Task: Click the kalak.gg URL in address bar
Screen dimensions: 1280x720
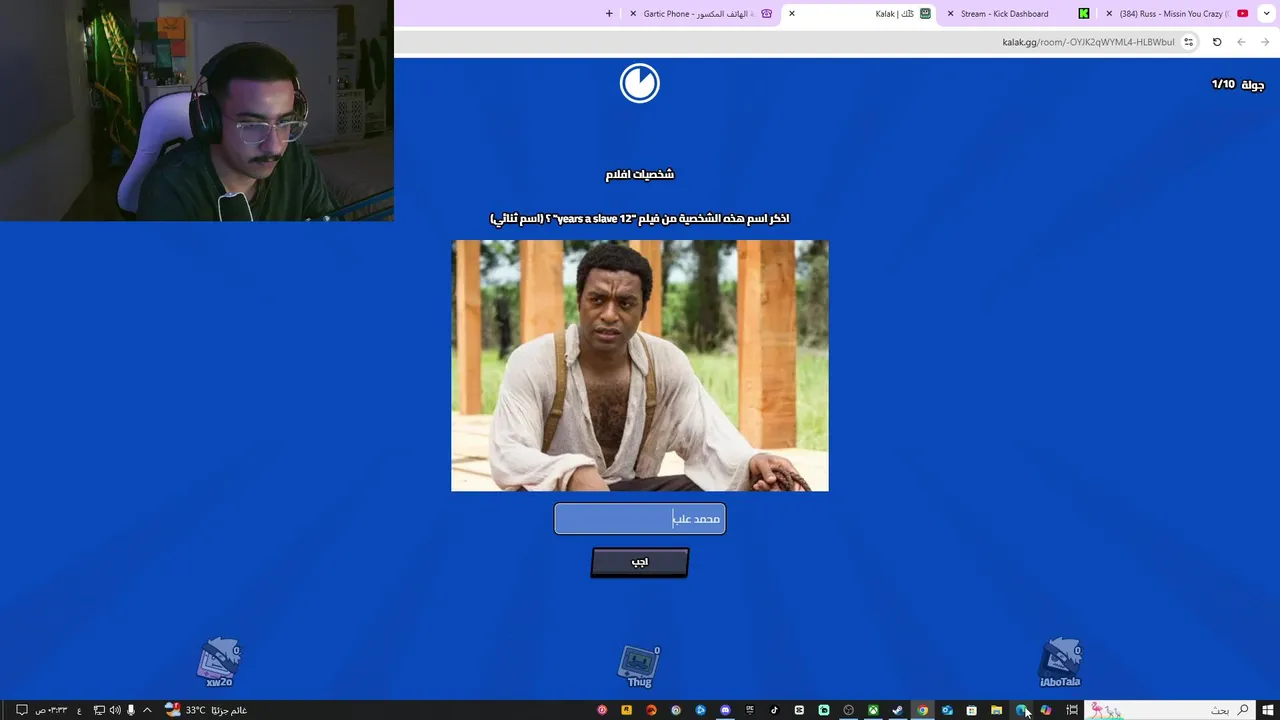Action: [x=1088, y=42]
